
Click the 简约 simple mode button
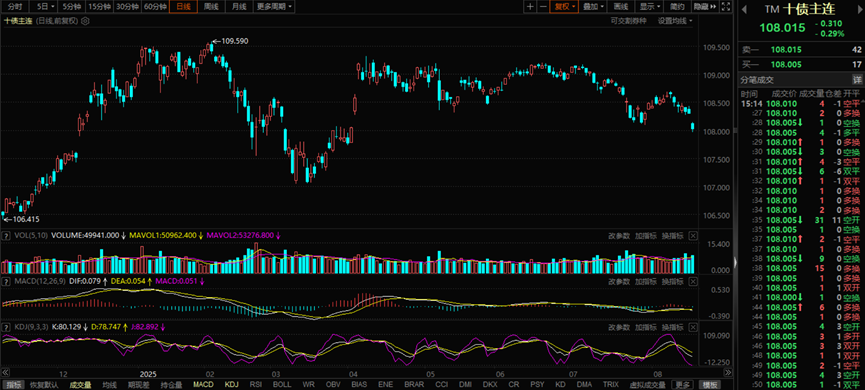click(x=677, y=7)
